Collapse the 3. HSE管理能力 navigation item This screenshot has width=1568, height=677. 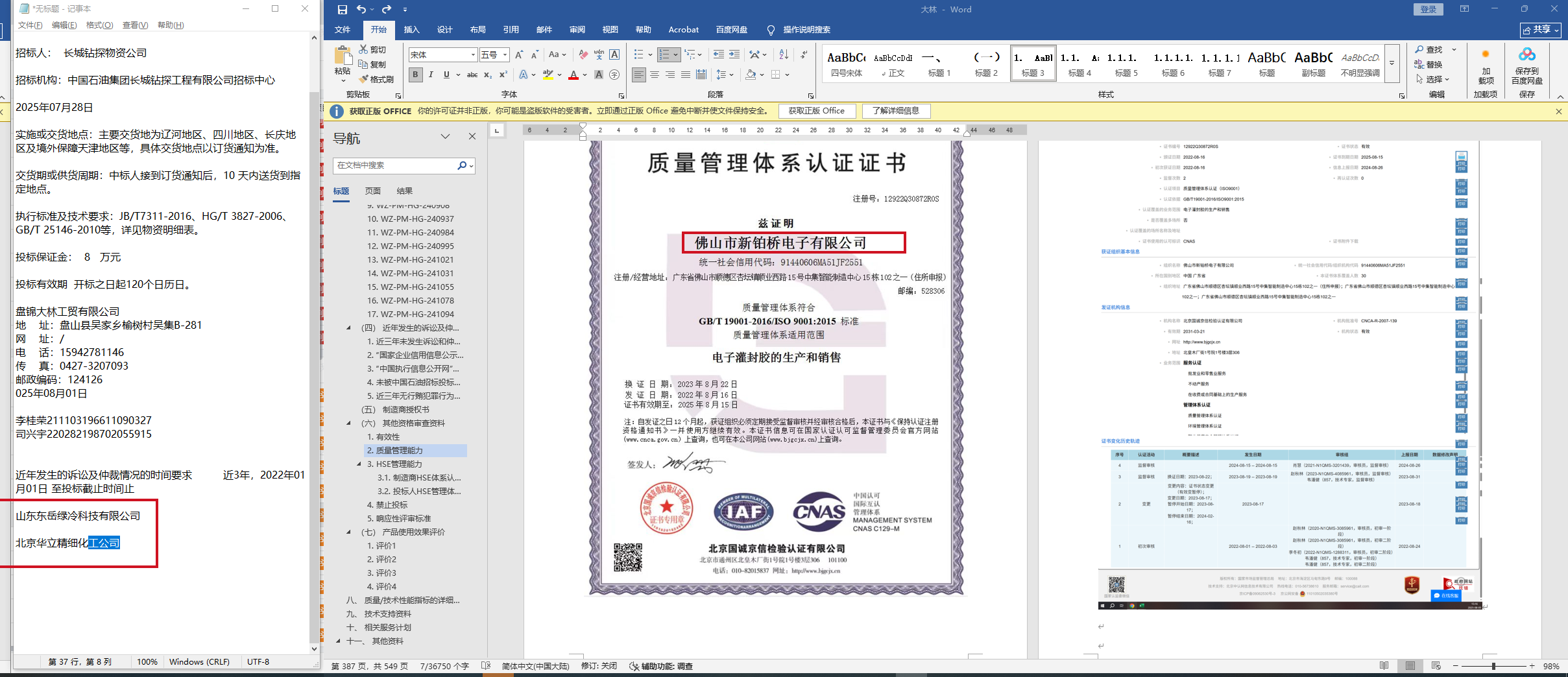(x=359, y=464)
